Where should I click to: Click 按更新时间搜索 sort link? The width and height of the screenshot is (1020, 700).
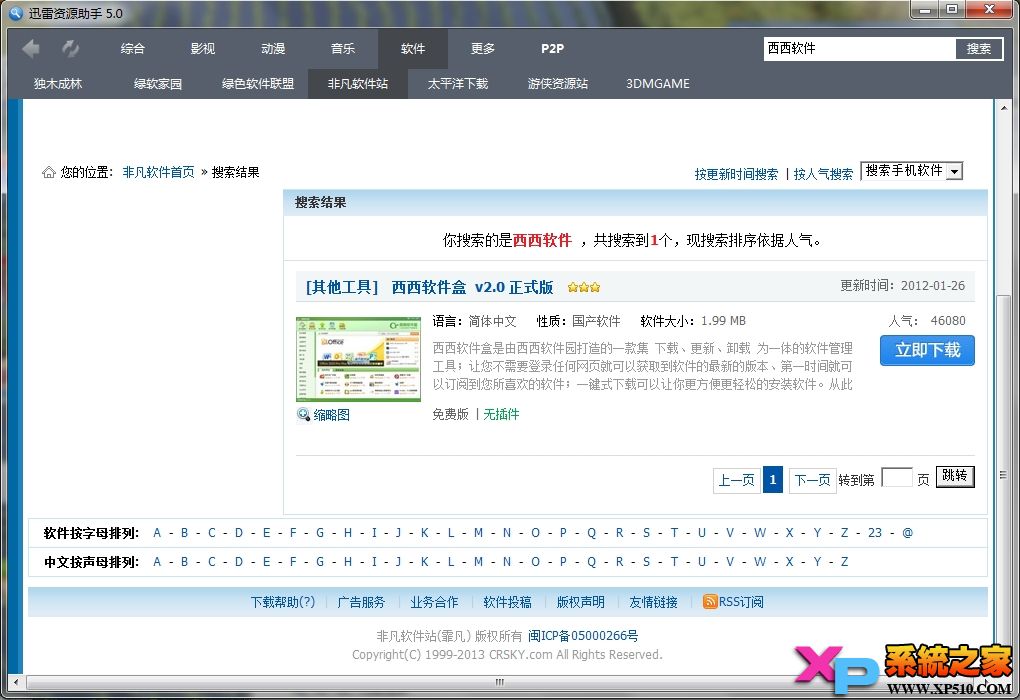(x=736, y=174)
